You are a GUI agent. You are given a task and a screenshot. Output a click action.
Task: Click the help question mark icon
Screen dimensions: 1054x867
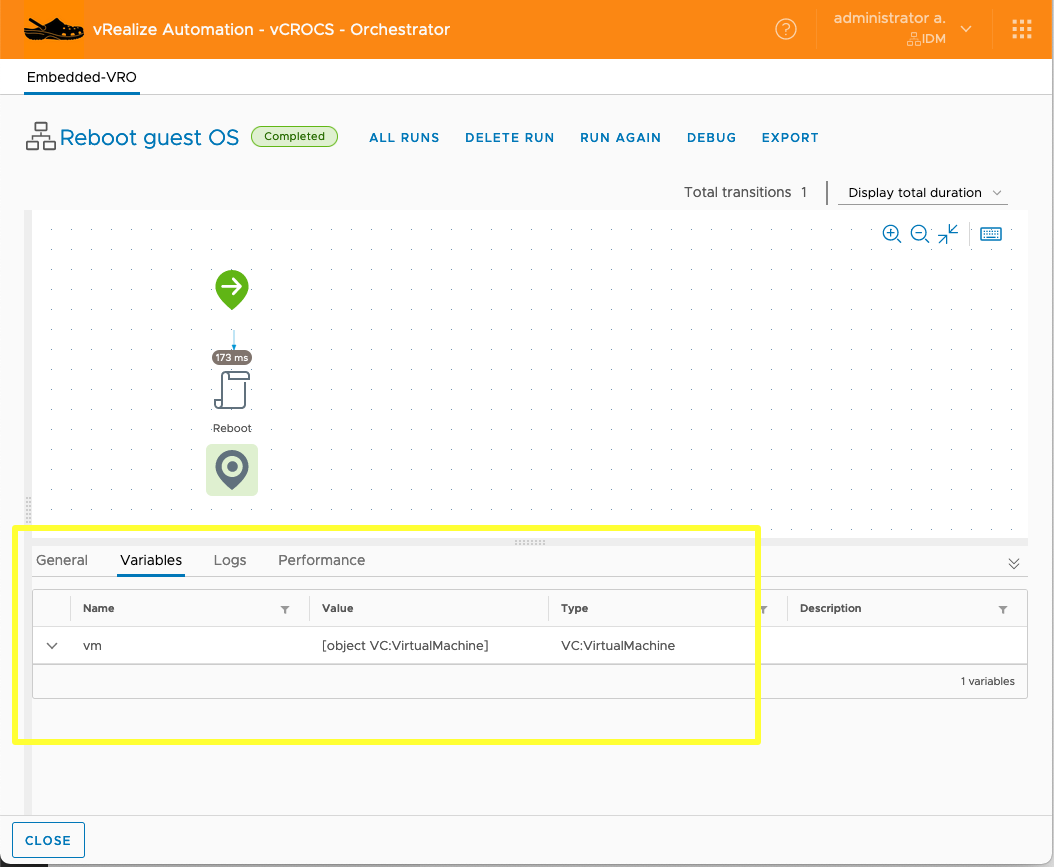786,29
